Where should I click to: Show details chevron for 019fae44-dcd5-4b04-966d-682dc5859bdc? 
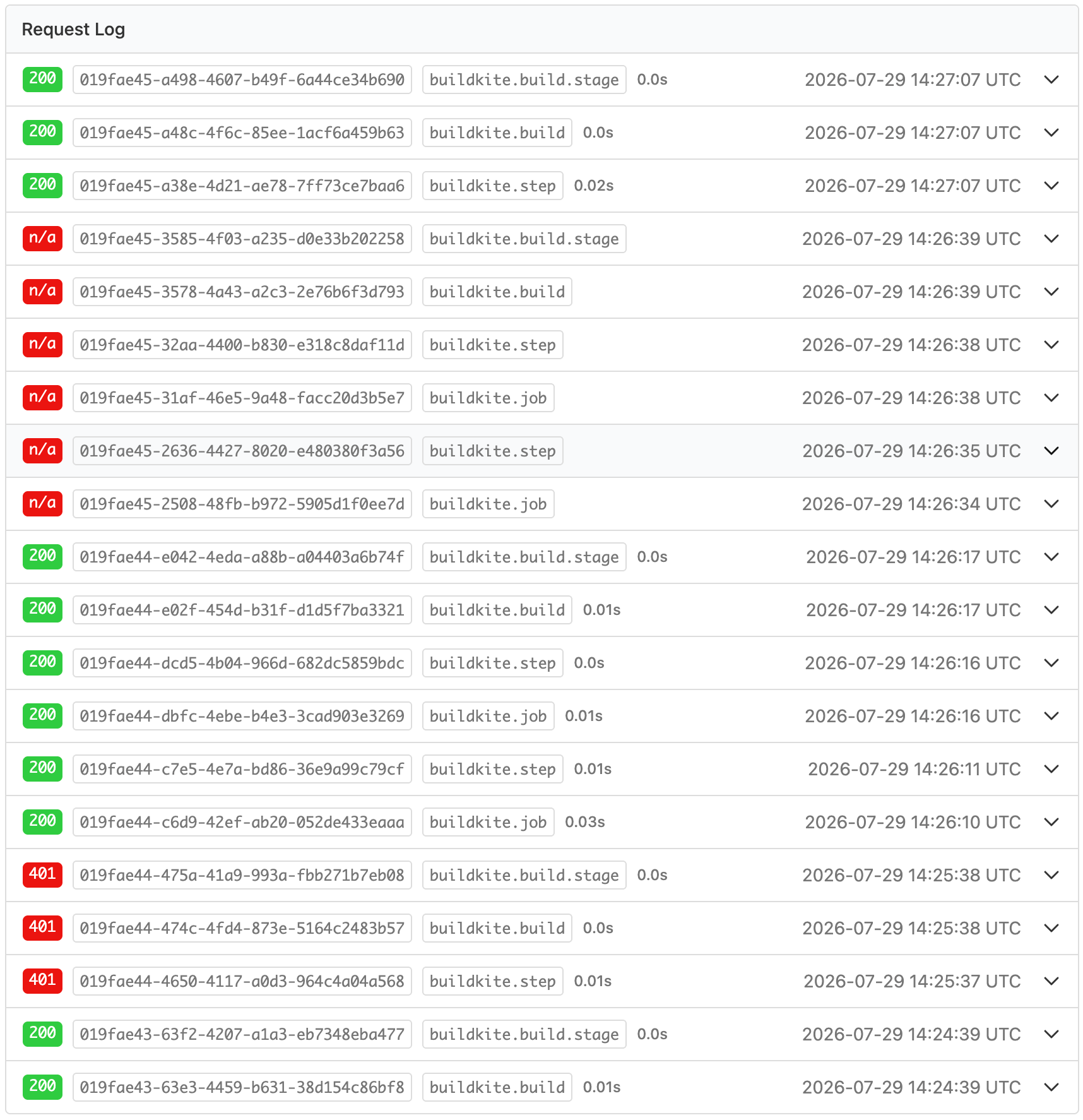(x=1051, y=663)
